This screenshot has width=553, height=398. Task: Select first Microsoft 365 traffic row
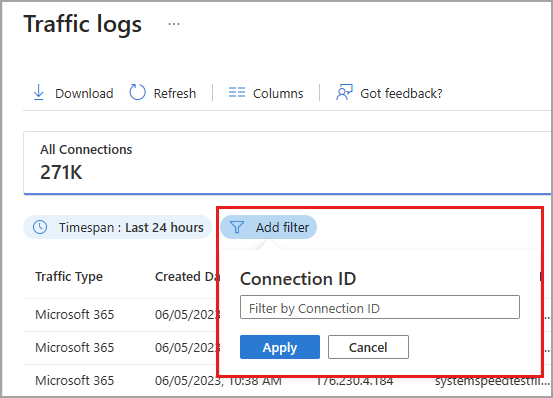click(x=120, y=314)
